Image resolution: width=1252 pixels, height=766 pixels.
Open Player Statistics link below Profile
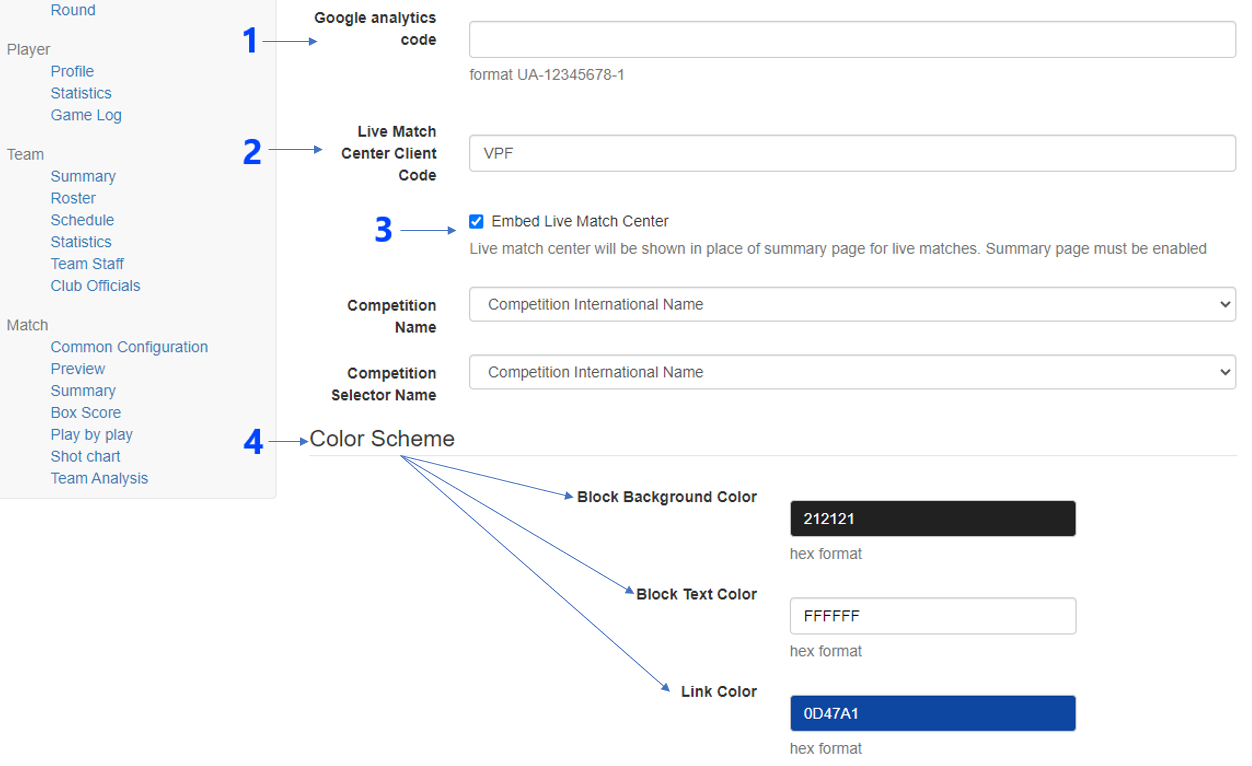81,93
